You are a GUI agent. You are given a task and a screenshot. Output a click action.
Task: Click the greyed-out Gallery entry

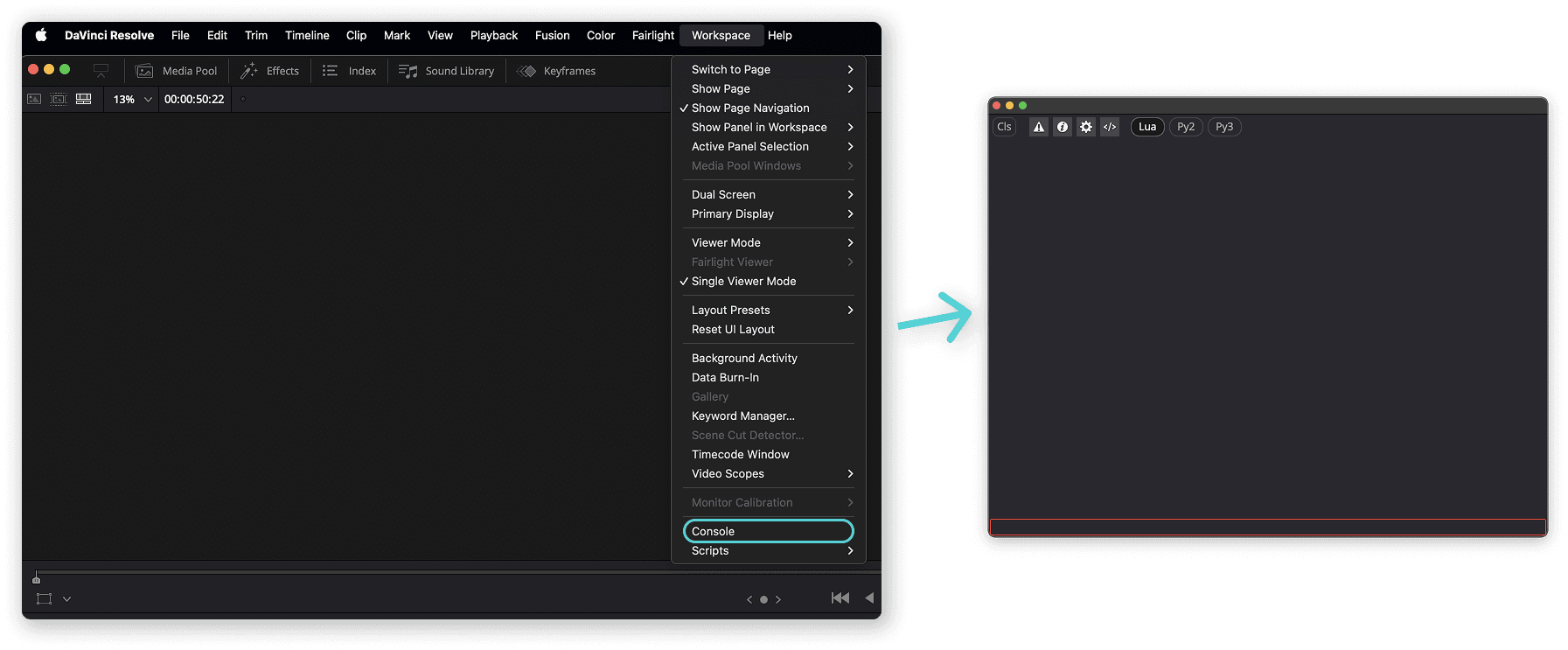point(768,396)
